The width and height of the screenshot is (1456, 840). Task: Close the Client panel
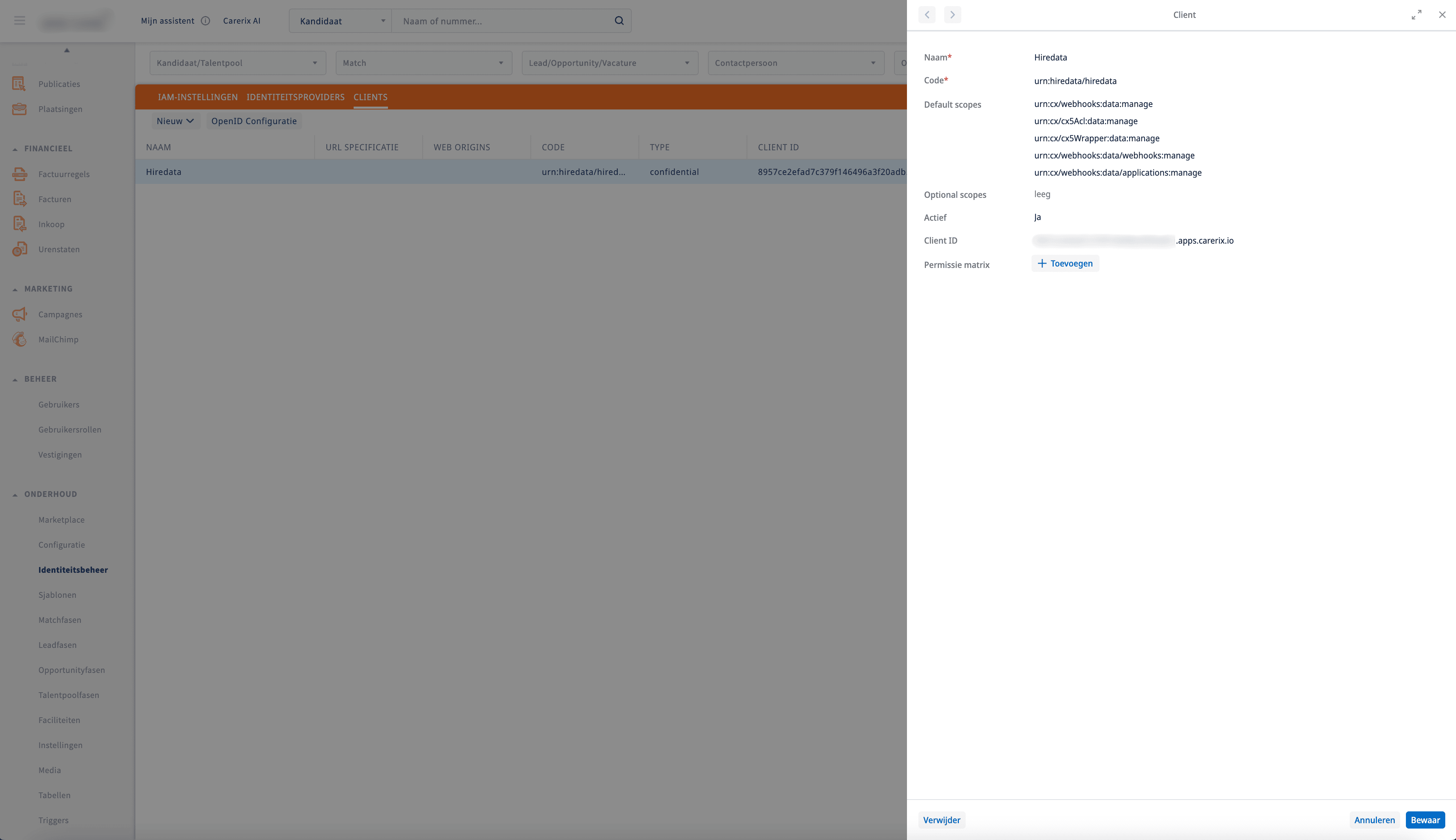coord(1442,15)
